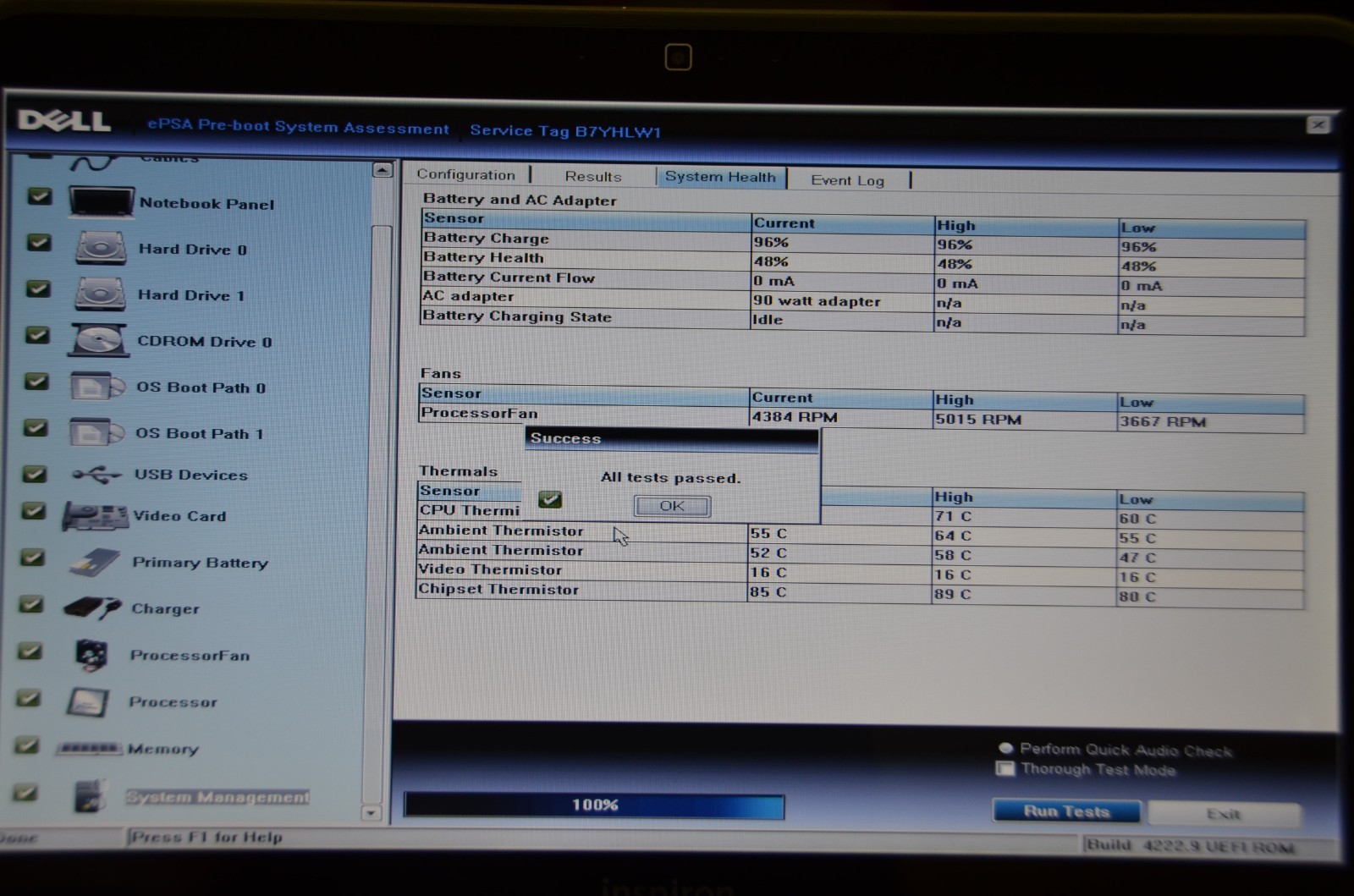Toggle the Memory test checkbox
Image resolution: width=1354 pixels, height=896 pixels.
click(28, 745)
